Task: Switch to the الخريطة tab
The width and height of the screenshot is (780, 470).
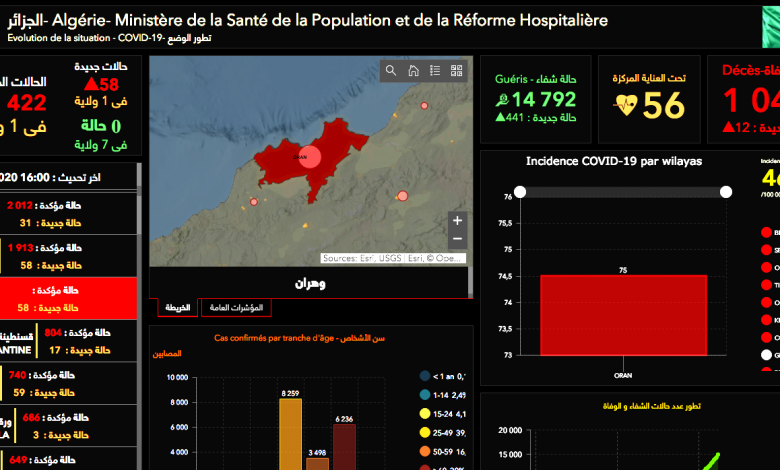Action: [x=178, y=307]
